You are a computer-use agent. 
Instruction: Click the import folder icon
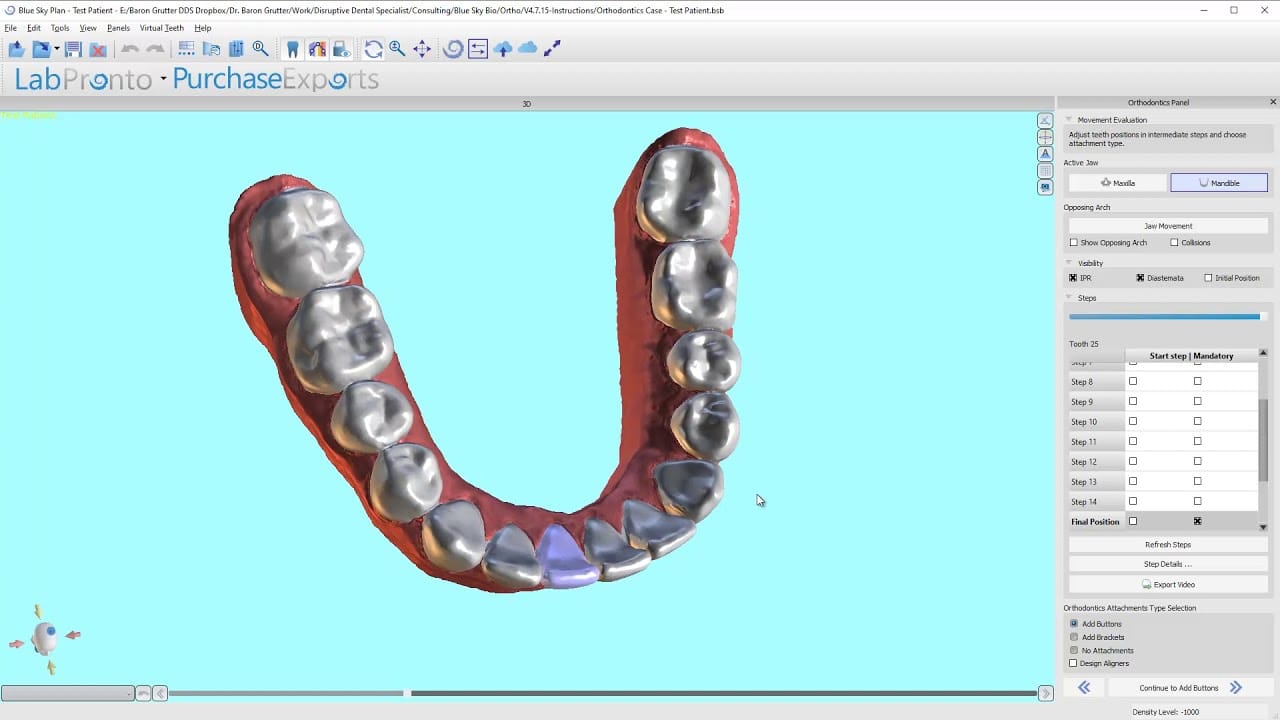pyautogui.click(x=40, y=49)
